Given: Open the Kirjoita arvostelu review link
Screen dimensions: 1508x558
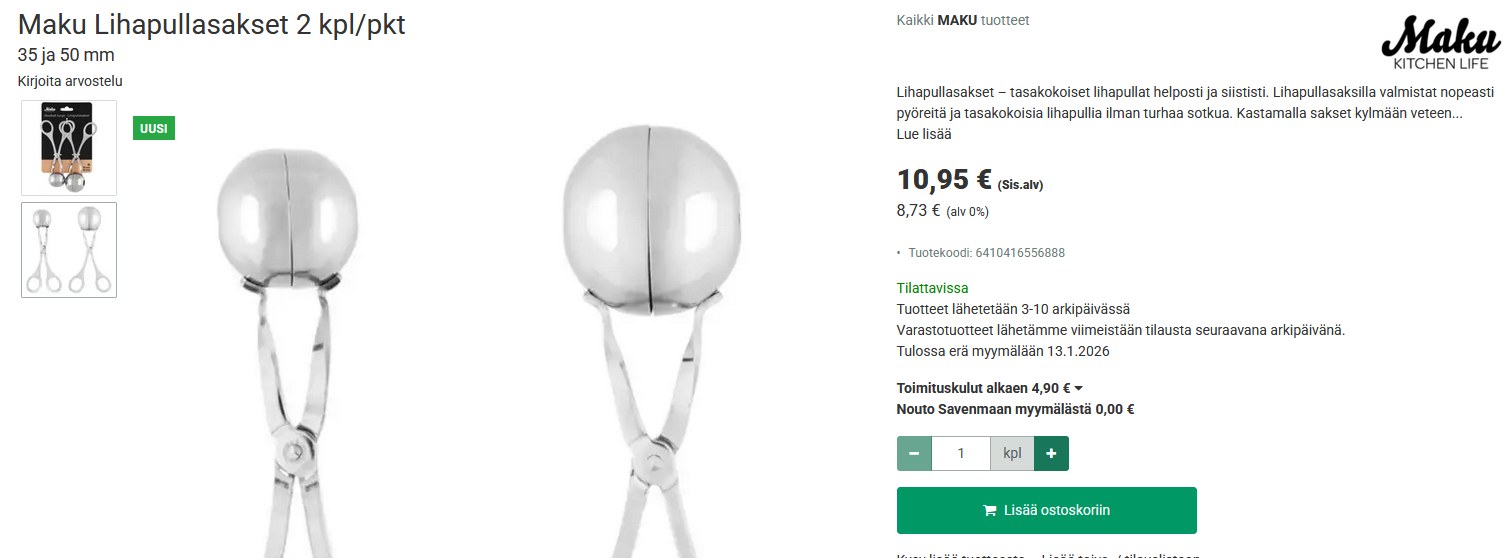Looking at the screenshot, I should pos(70,81).
